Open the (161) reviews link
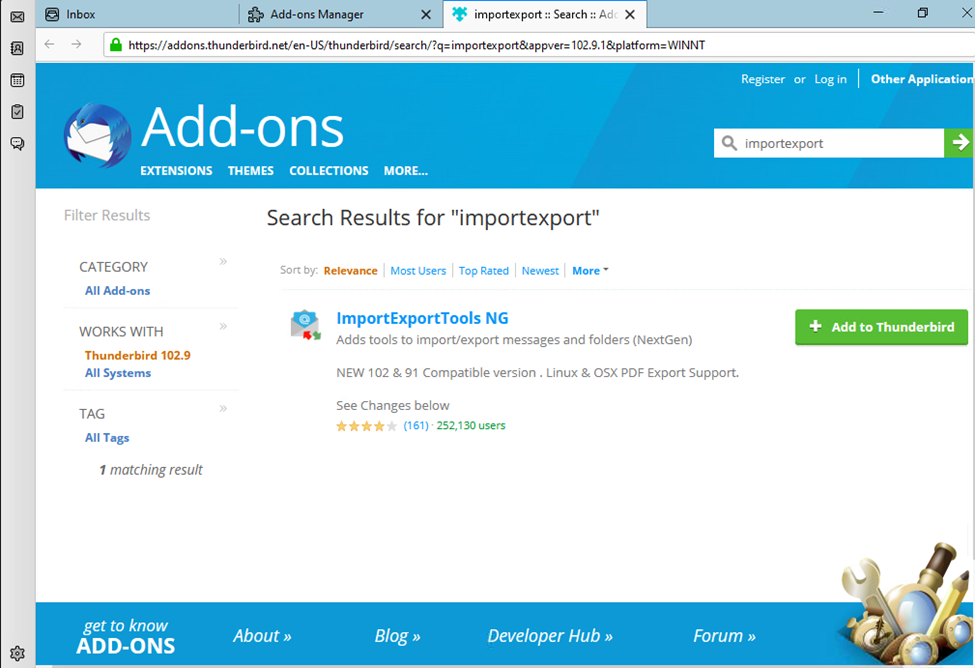The image size is (975, 668). coord(416,425)
